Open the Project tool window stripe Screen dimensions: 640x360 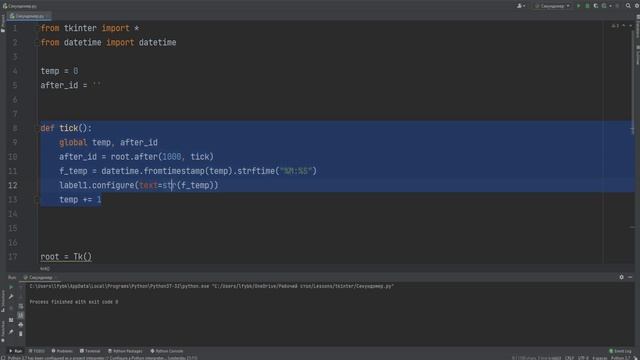click(3, 24)
